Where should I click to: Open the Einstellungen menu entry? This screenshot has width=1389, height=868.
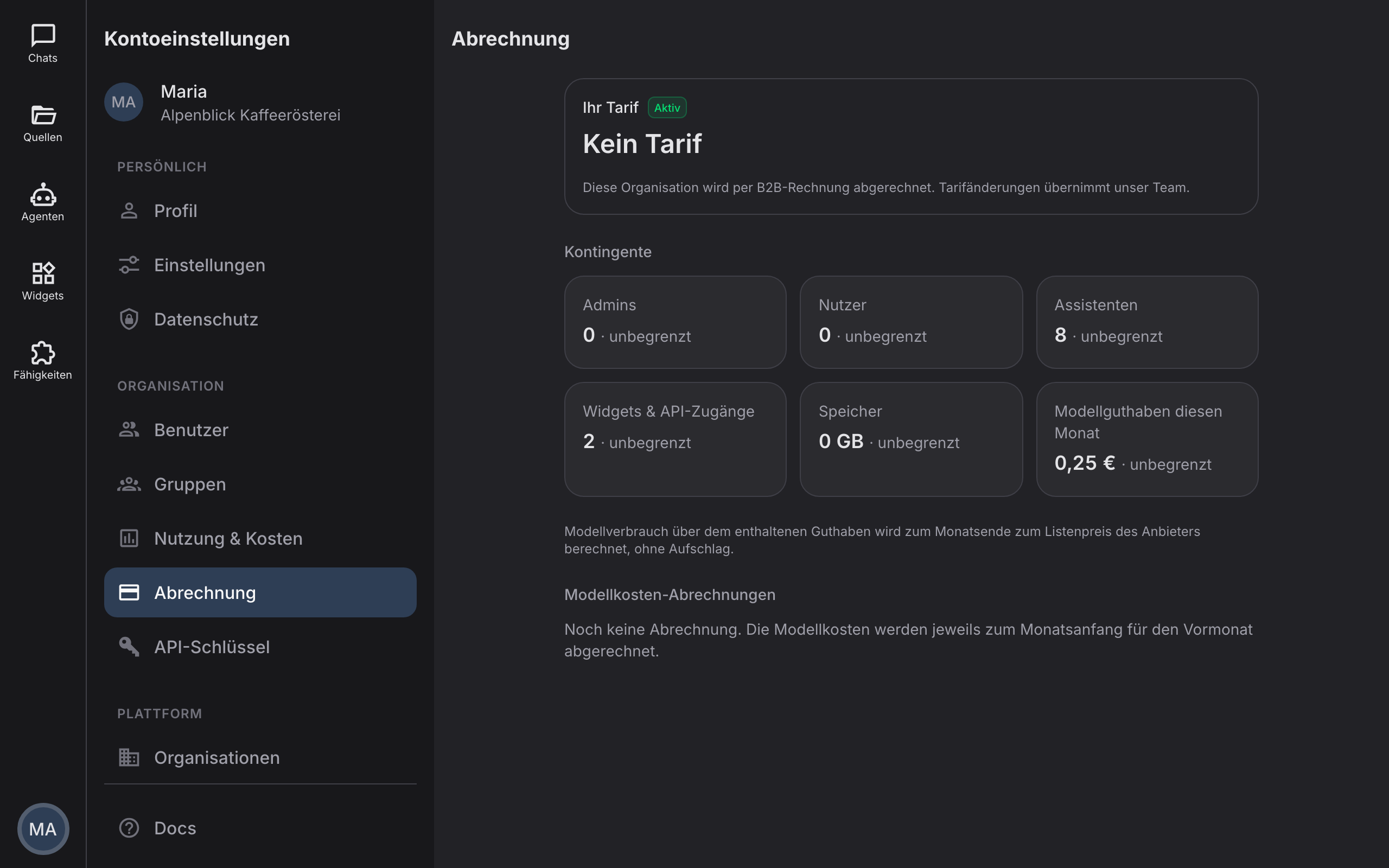260,265
